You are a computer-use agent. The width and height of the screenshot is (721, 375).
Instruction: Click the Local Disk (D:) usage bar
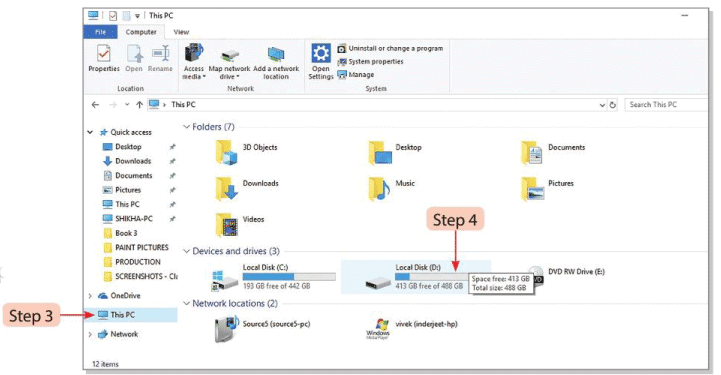pos(431,277)
